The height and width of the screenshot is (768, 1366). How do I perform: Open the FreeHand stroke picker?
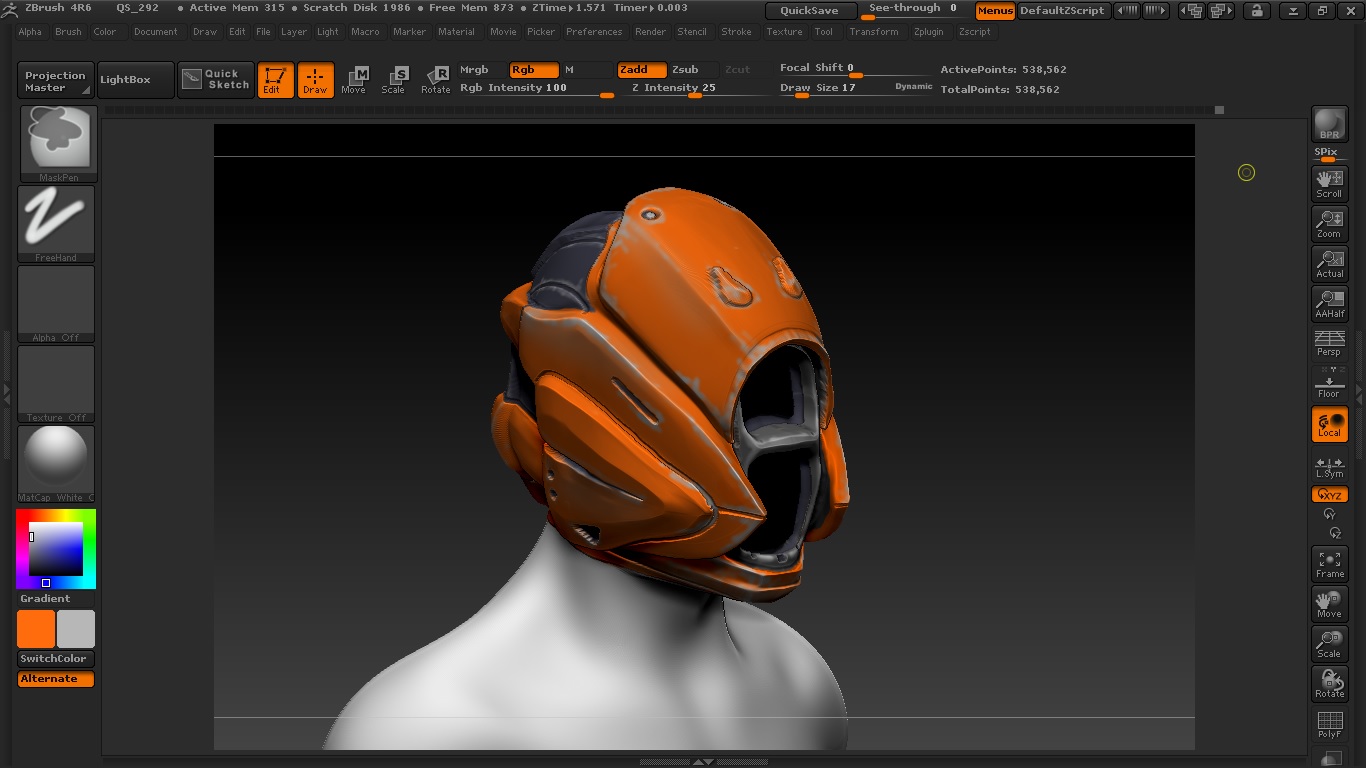[56, 224]
